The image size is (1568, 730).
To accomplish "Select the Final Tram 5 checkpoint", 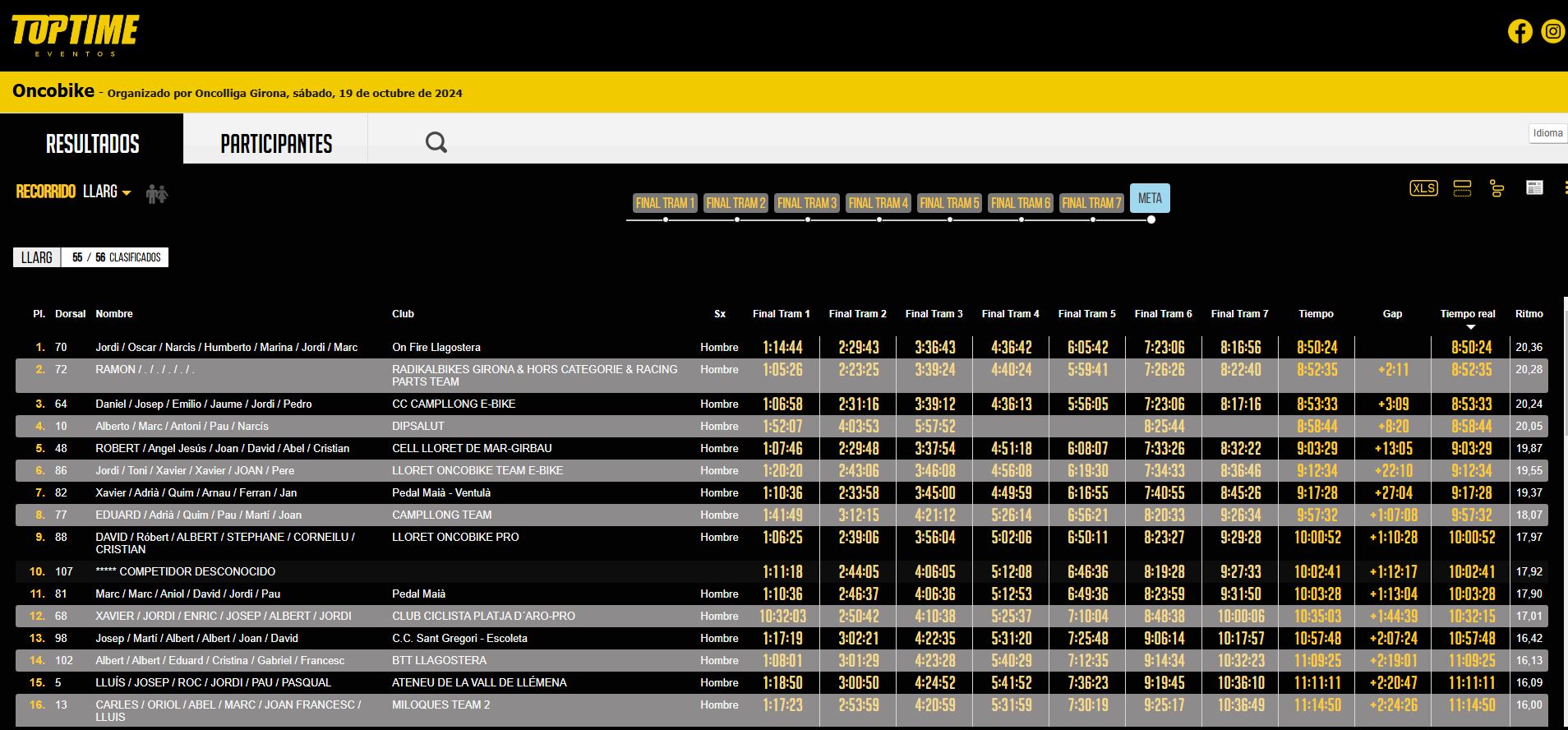I will [949, 203].
